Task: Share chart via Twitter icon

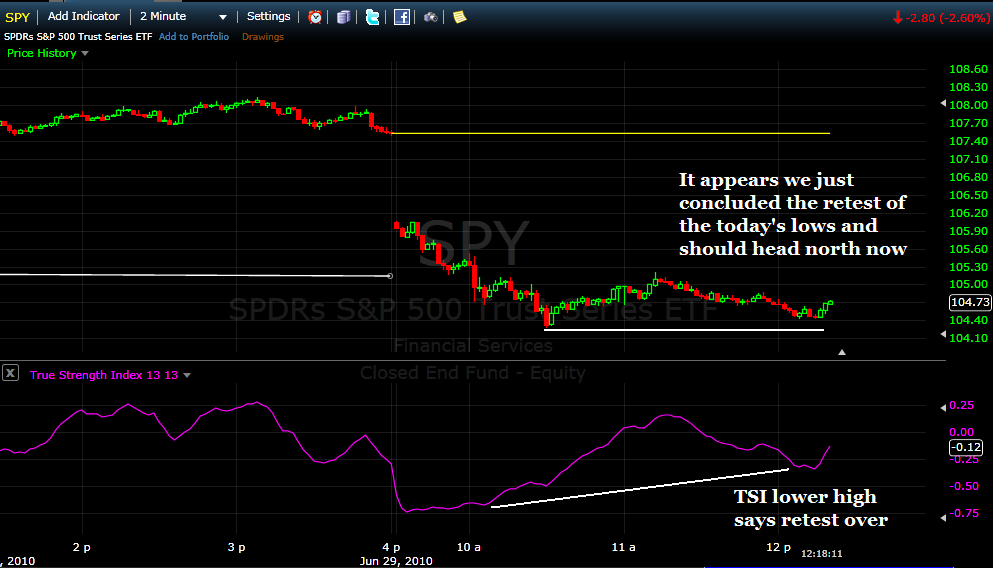Action: tap(372, 17)
